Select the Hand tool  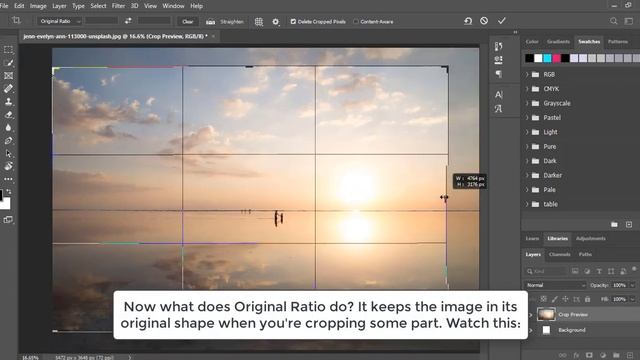(8, 167)
